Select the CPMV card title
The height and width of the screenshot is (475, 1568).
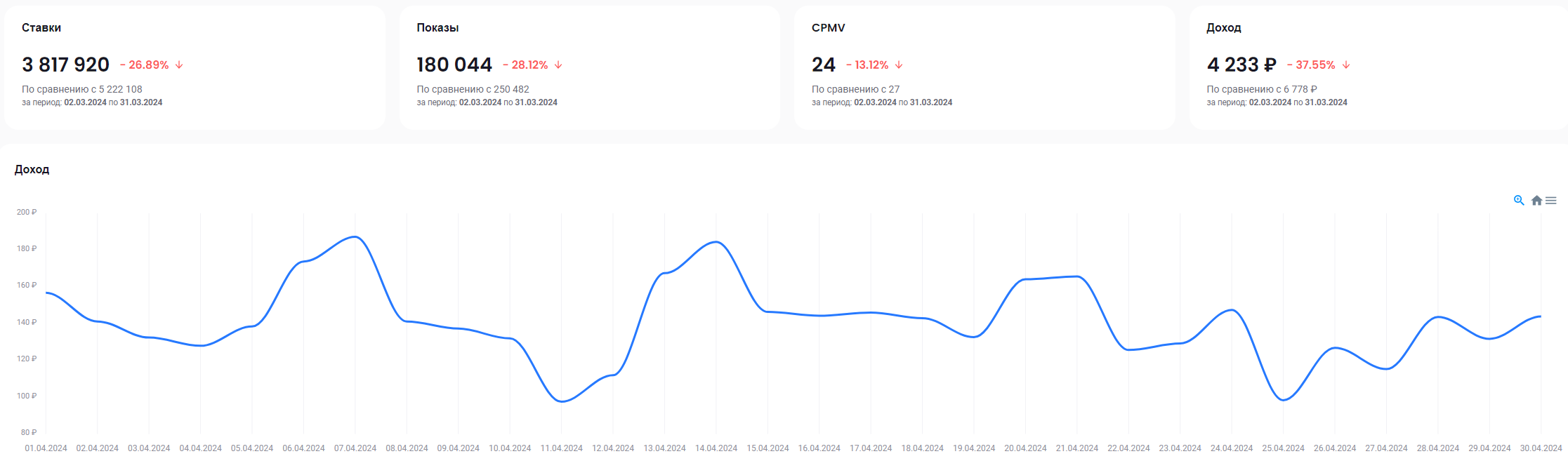click(x=828, y=28)
